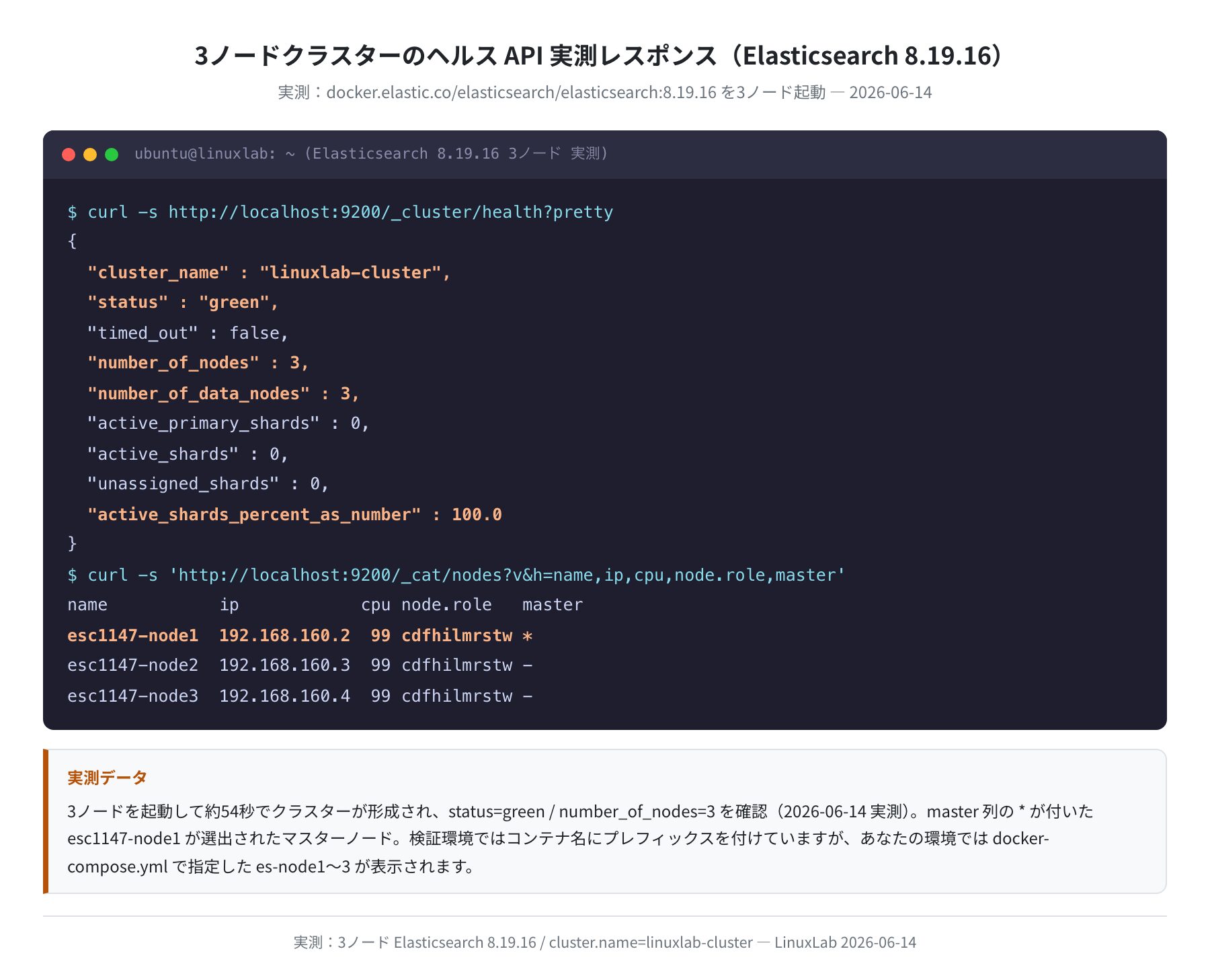This screenshot has width=1210, height=980.
Task: Click the "active_shards_percent_as_number" : 100.0 line
Action: click(x=294, y=515)
